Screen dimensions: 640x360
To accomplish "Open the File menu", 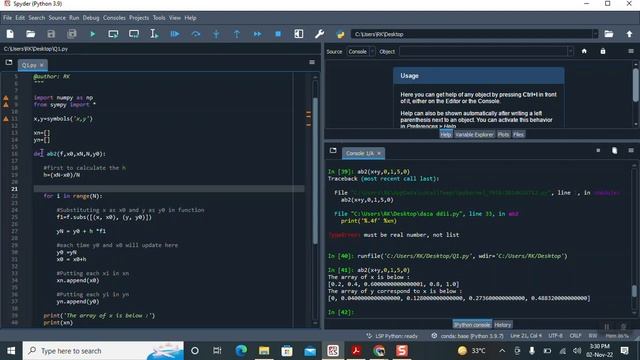I will [x=7, y=18].
